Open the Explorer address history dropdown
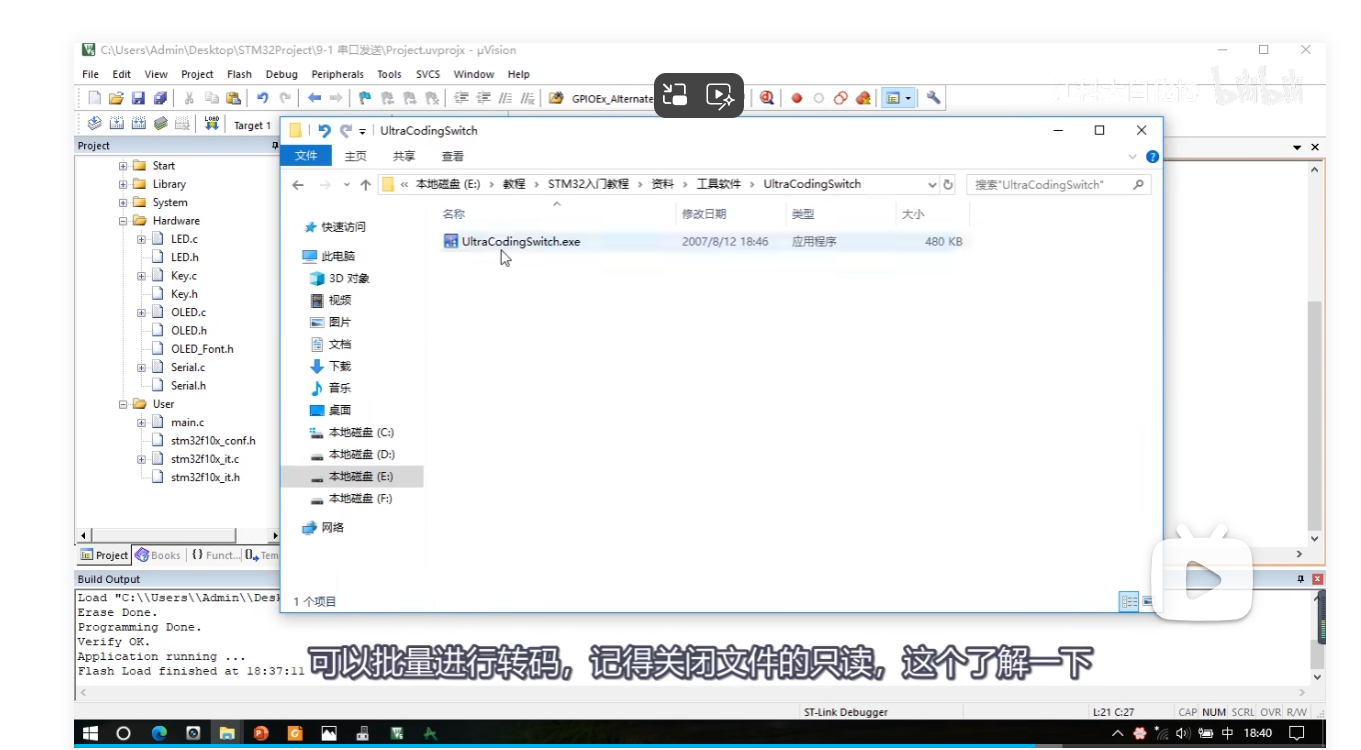Image resolution: width=1361 pixels, height=750 pixels. coord(932,185)
